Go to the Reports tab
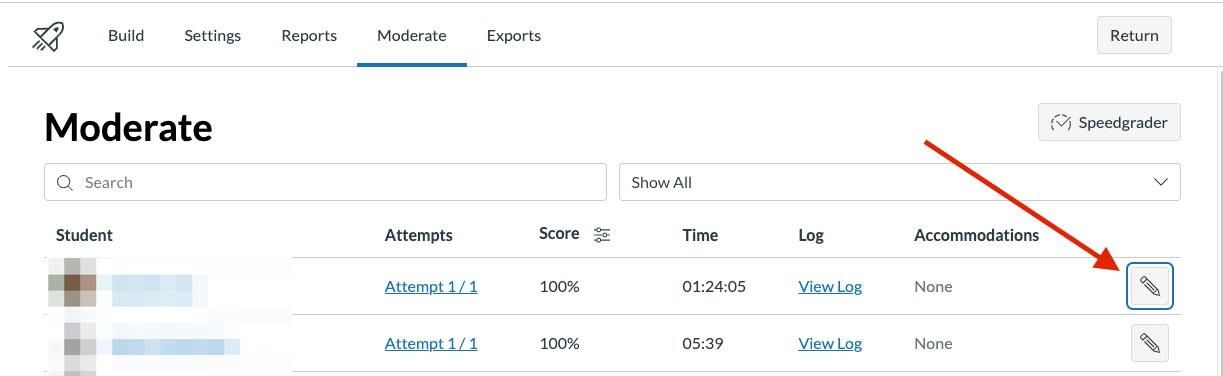The width and height of the screenshot is (1223, 376). pyautogui.click(x=309, y=36)
